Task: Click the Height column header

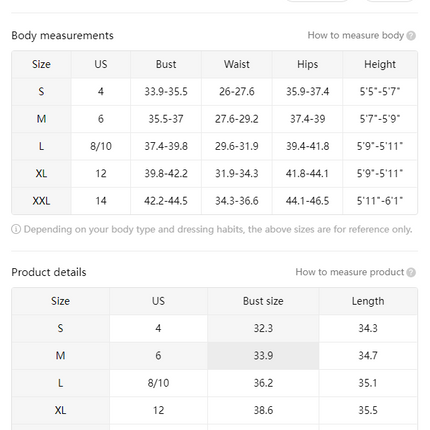Action: click(x=380, y=64)
